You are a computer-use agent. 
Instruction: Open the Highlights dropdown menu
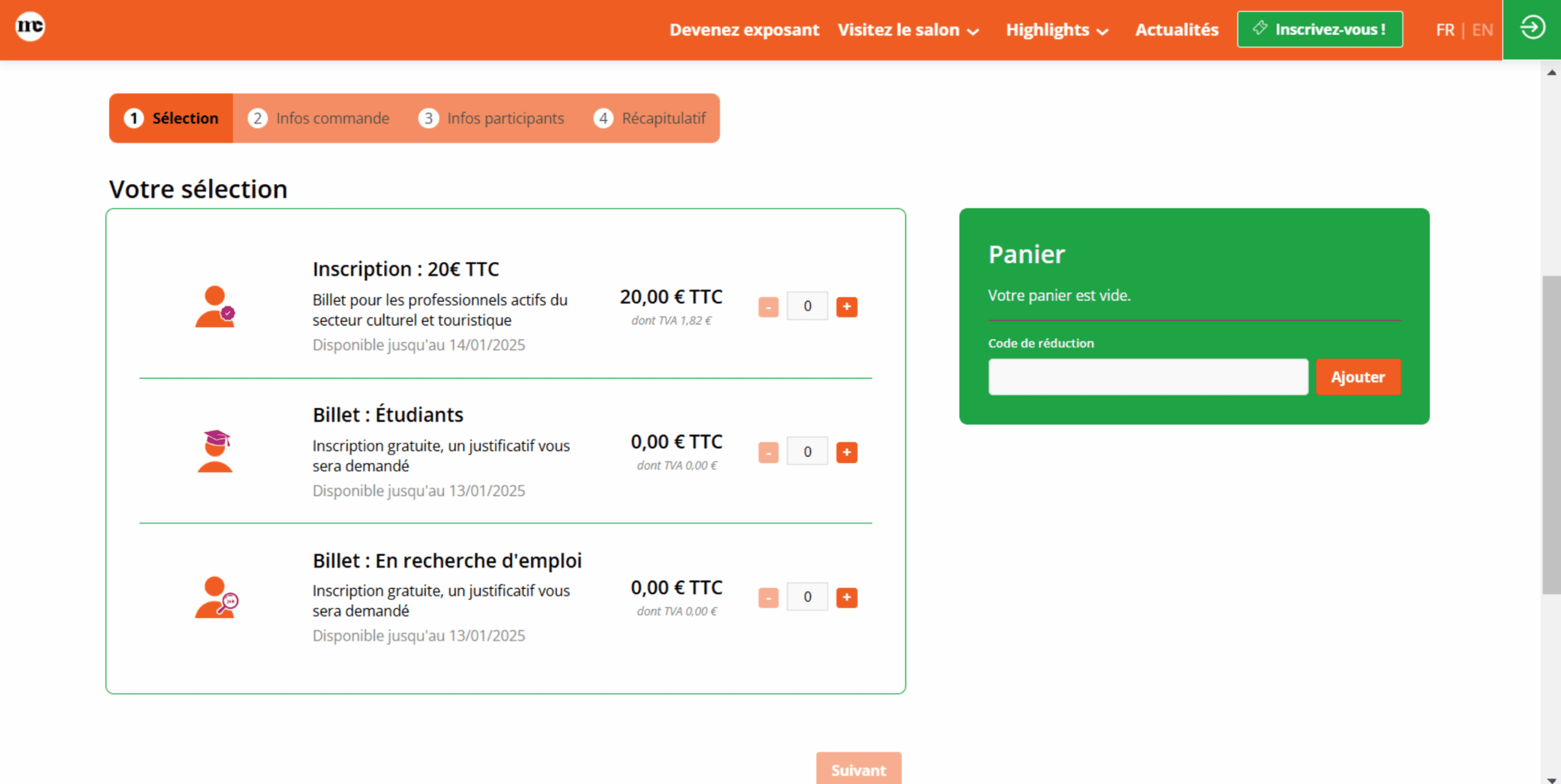click(1056, 30)
